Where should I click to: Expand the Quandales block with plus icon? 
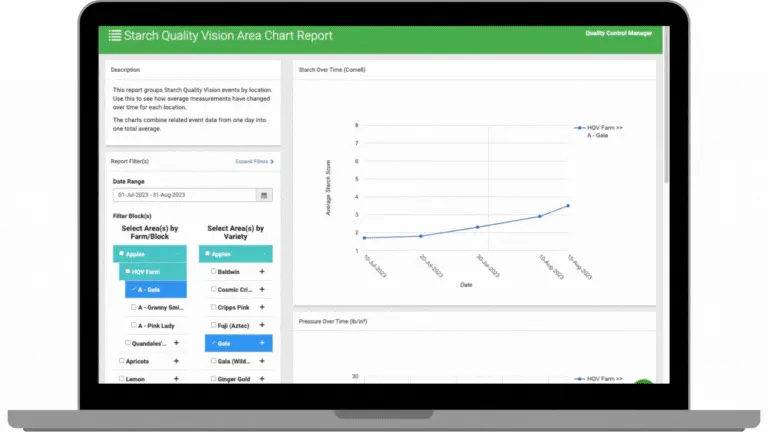click(x=176, y=343)
